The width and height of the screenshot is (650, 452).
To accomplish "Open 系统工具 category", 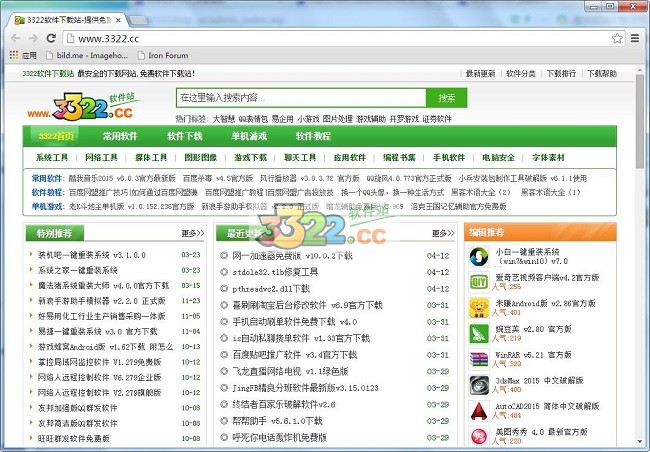I will [x=52, y=158].
